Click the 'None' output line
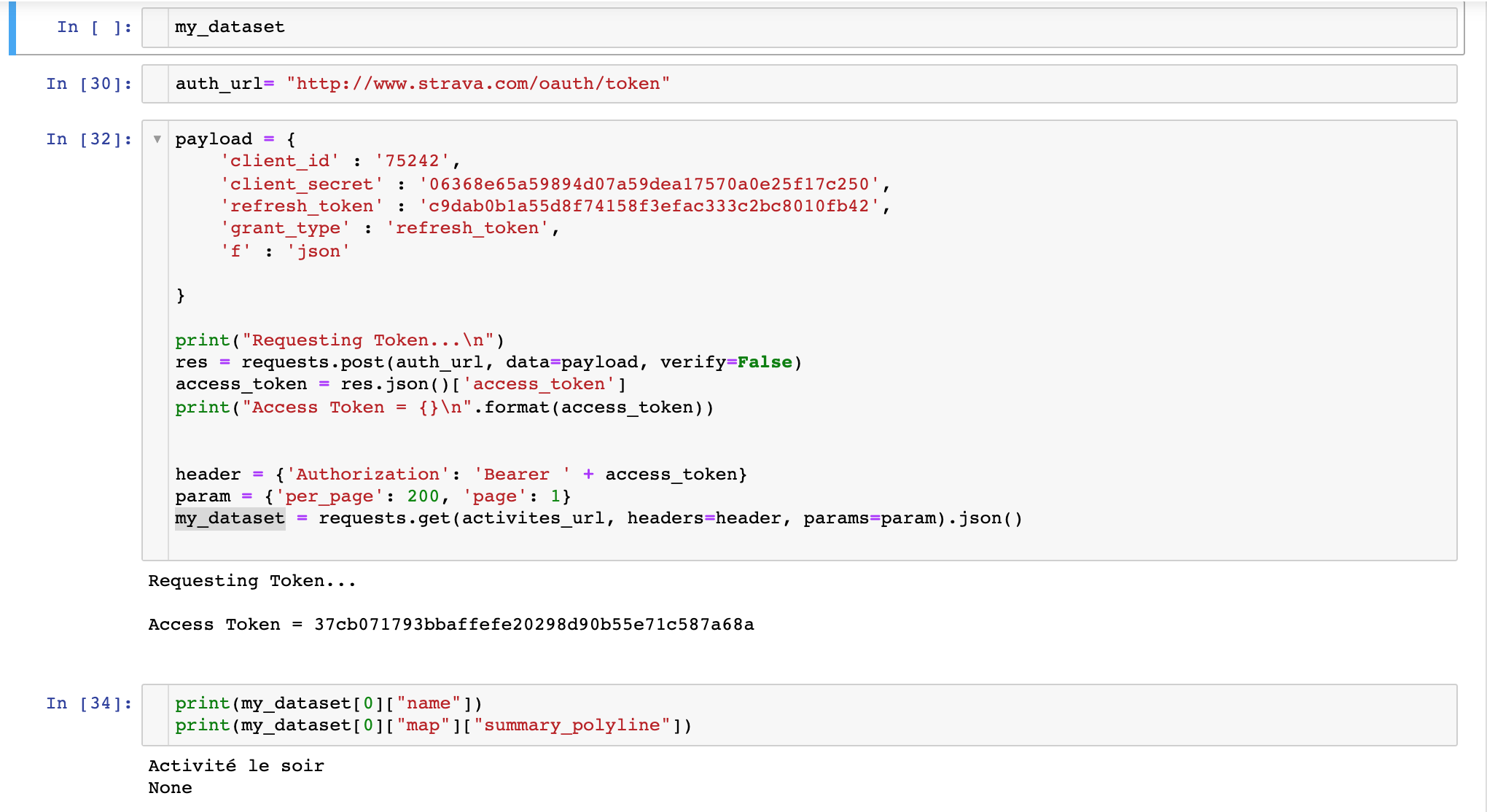Image resolution: width=1487 pixels, height=812 pixels. point(170,788)
